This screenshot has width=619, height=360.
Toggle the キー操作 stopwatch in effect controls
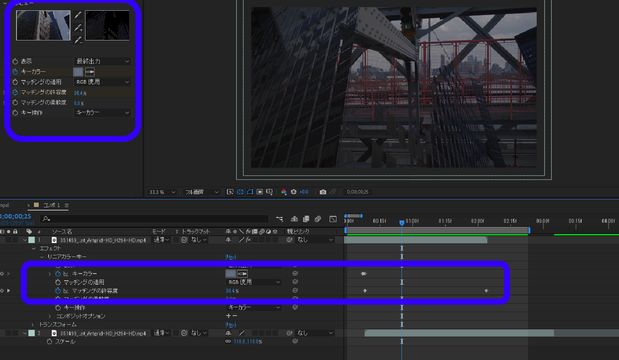[x=15, y=113]
